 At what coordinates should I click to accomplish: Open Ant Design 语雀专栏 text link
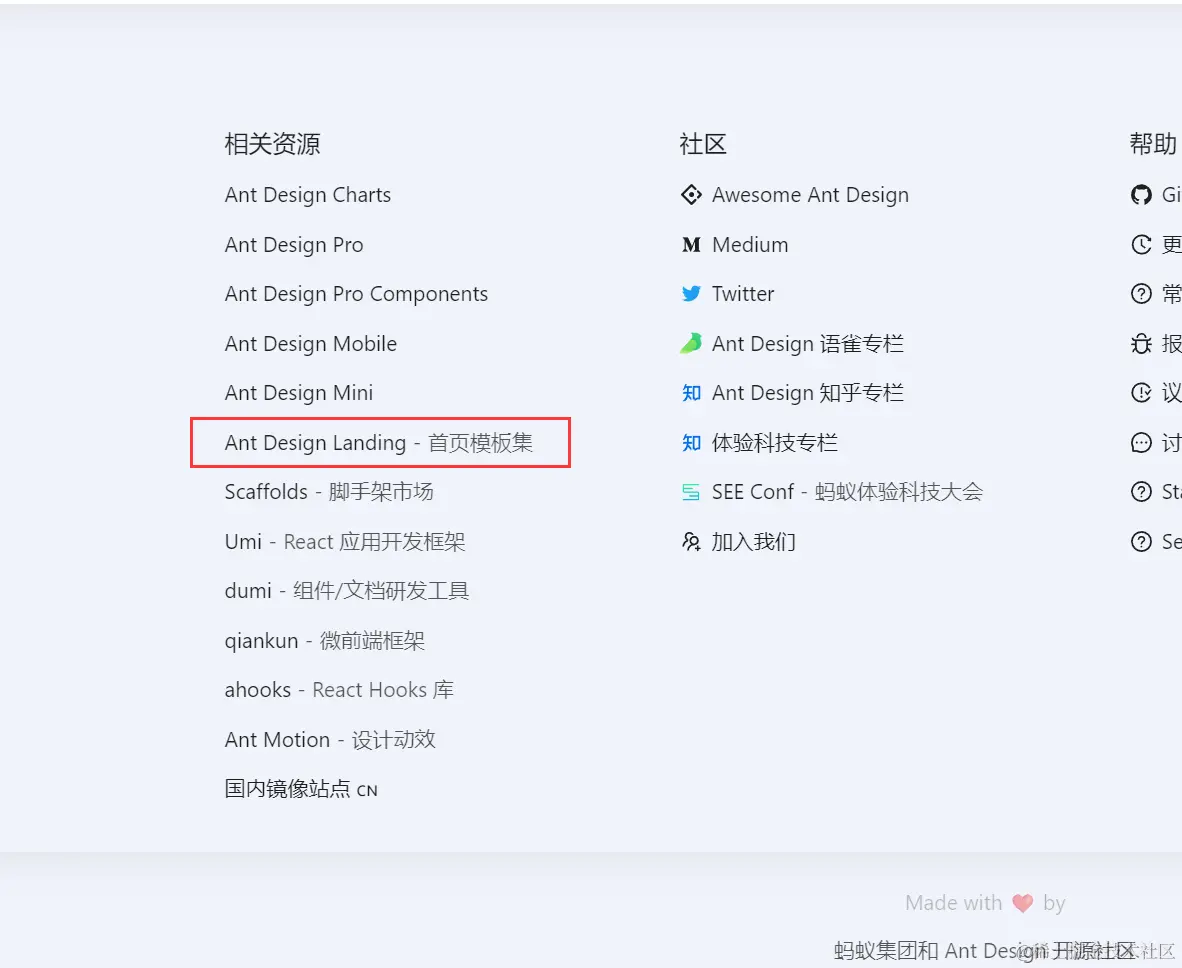[x=808, y=344]
